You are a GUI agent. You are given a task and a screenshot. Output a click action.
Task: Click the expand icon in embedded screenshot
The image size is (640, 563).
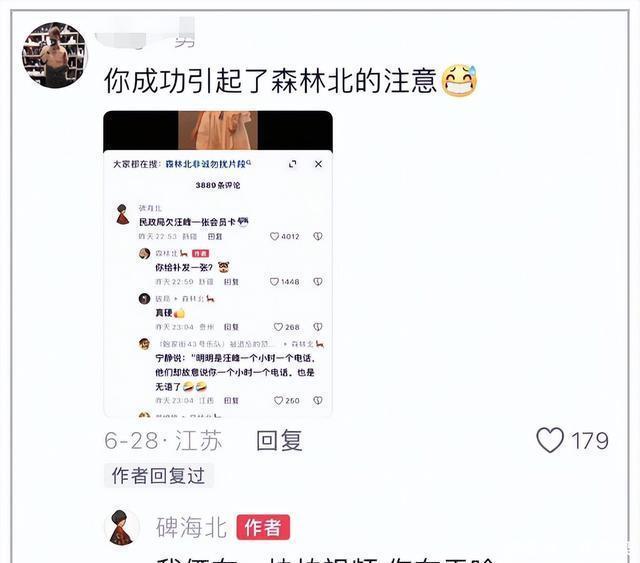point(292,164)
